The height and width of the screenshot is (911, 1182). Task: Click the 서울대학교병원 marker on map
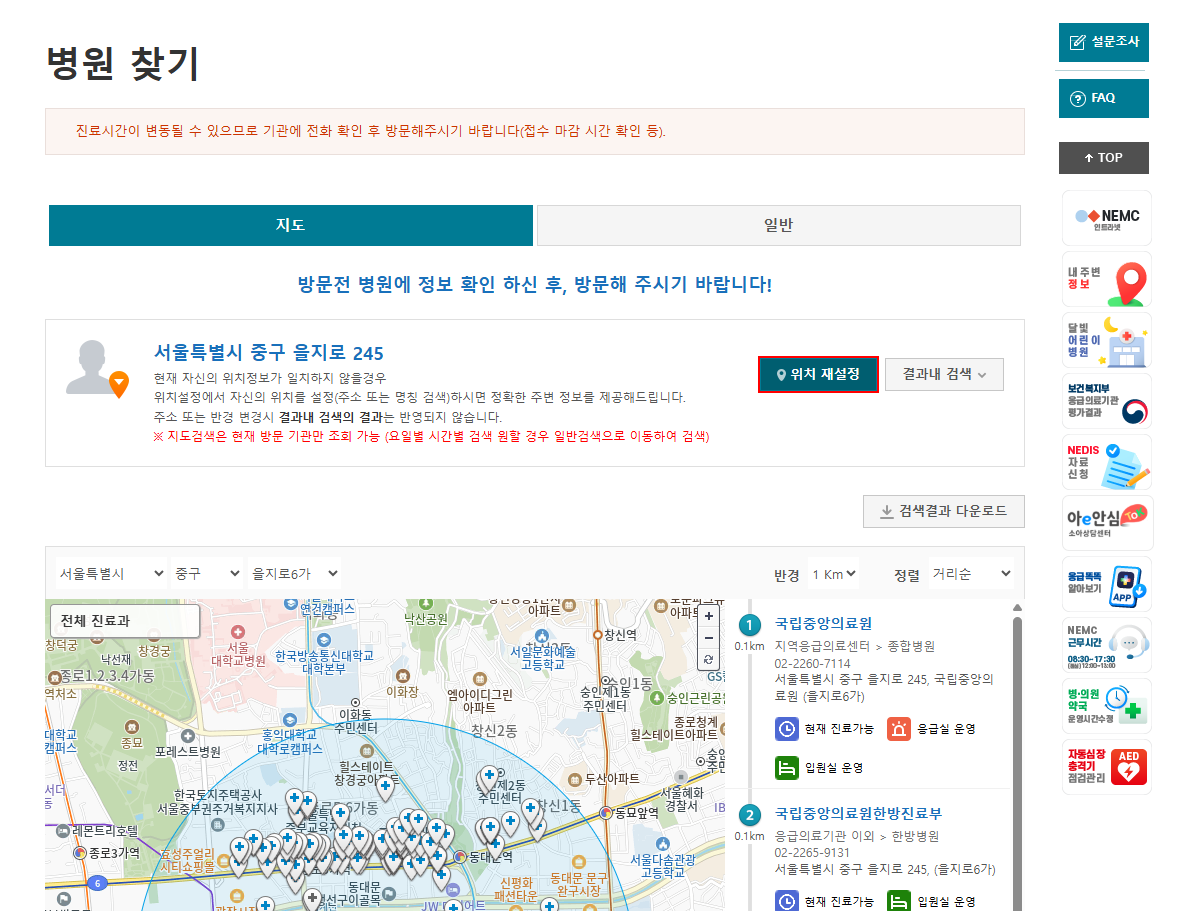click(238, 632)
